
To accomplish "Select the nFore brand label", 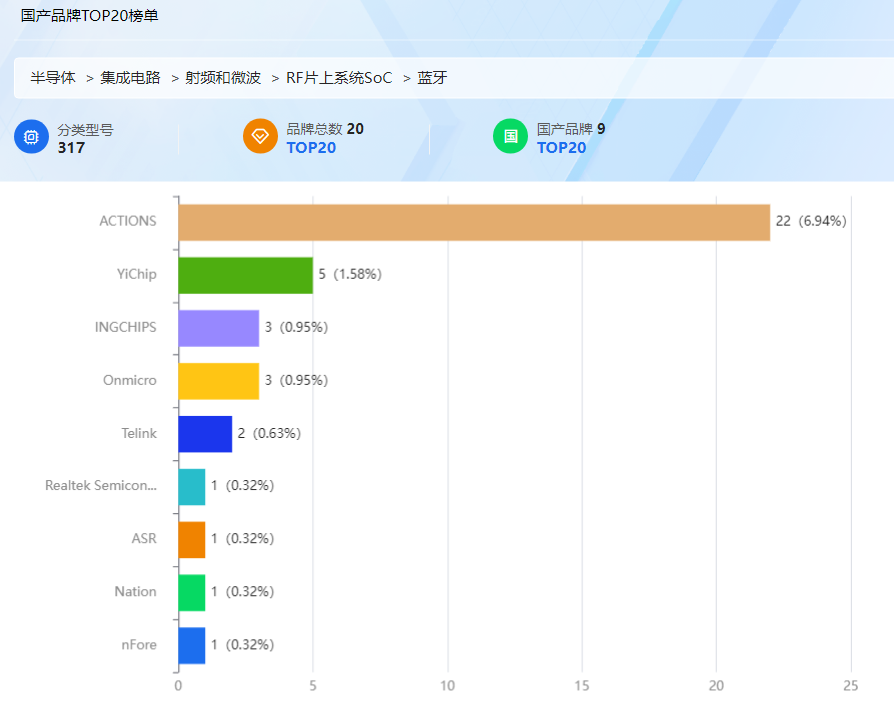I will coord(139,645).
